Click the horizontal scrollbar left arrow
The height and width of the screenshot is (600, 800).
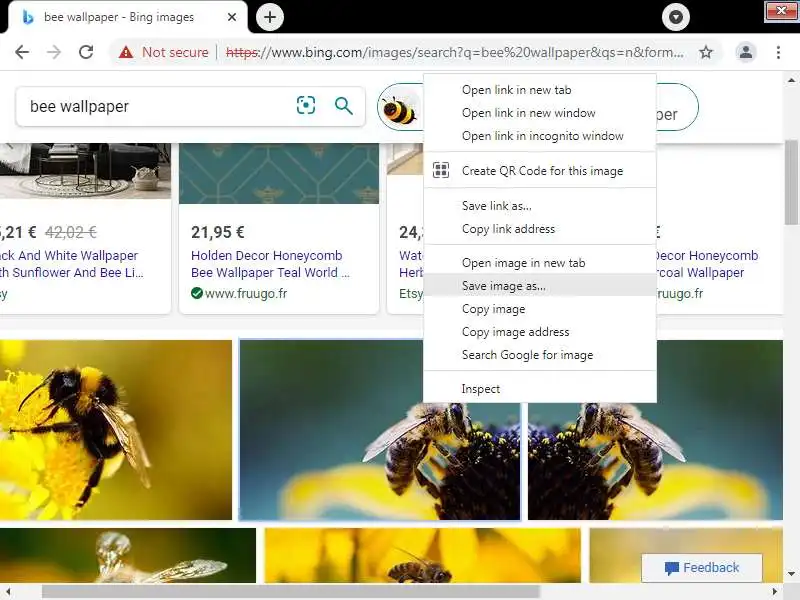tap(8, 592)
